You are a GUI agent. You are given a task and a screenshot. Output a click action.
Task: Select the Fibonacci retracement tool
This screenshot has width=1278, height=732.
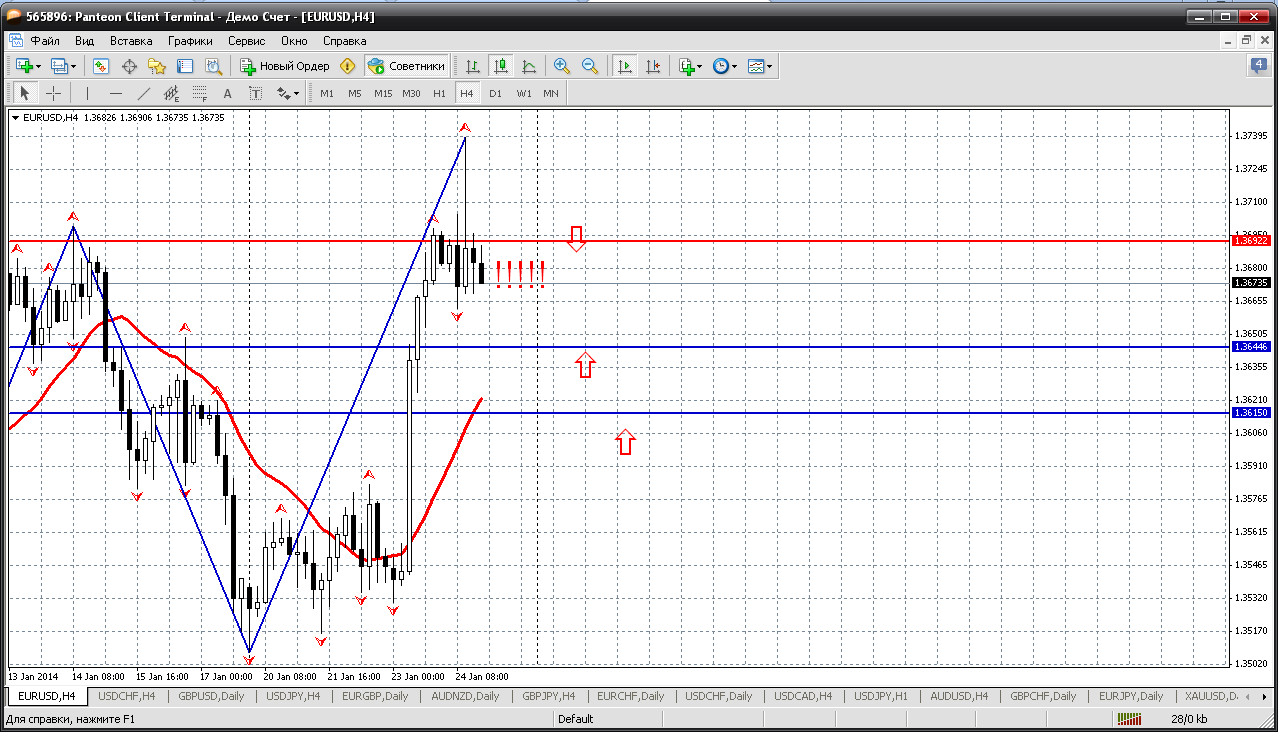point(200,93)
